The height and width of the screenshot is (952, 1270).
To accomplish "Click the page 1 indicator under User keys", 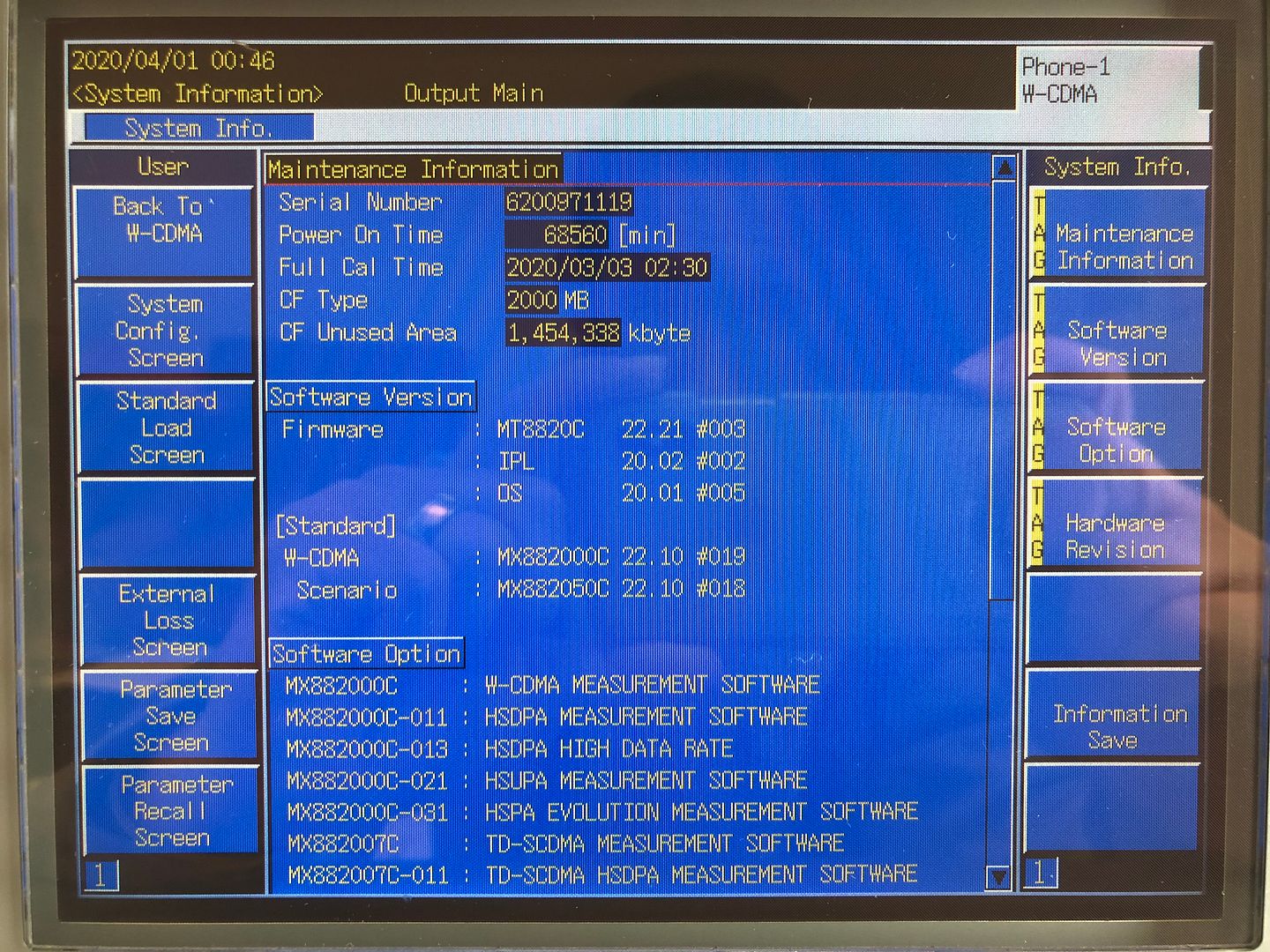I will [x=101, y=875].
